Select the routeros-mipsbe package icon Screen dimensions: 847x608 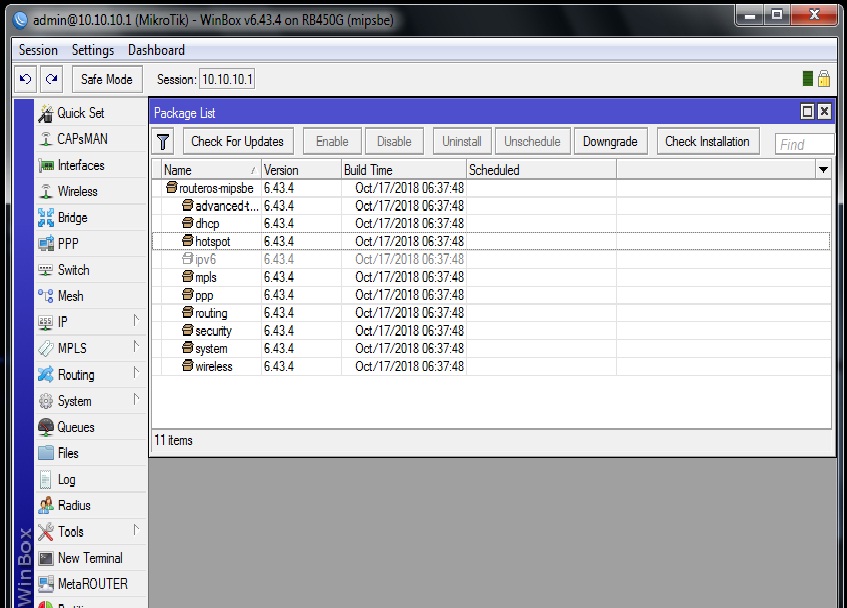click(x=172, y=187)
